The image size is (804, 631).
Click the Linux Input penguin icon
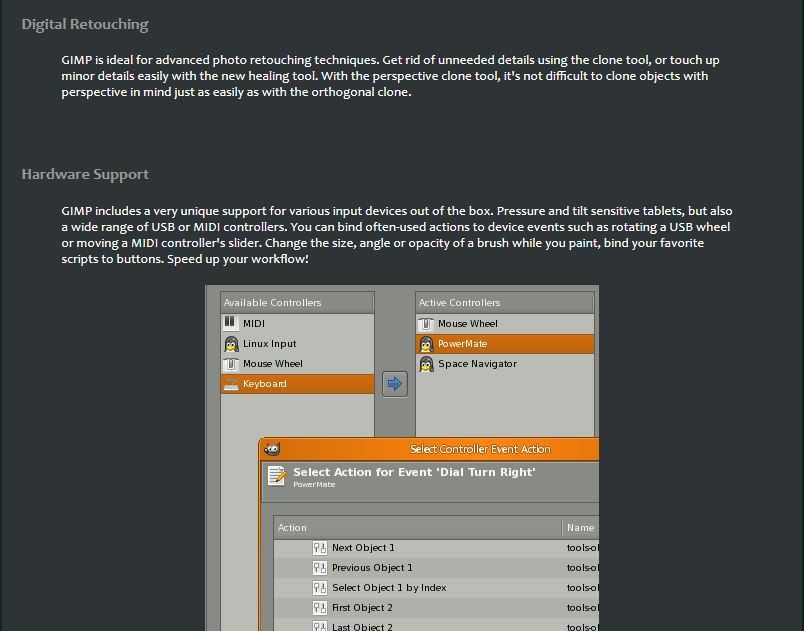click(231, 343)
